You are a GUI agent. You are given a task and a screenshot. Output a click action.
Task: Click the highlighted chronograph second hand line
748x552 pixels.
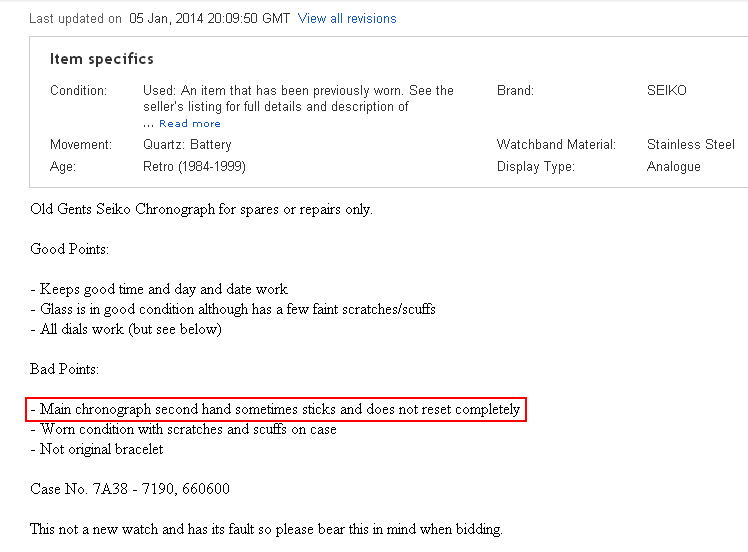point(275,409)
